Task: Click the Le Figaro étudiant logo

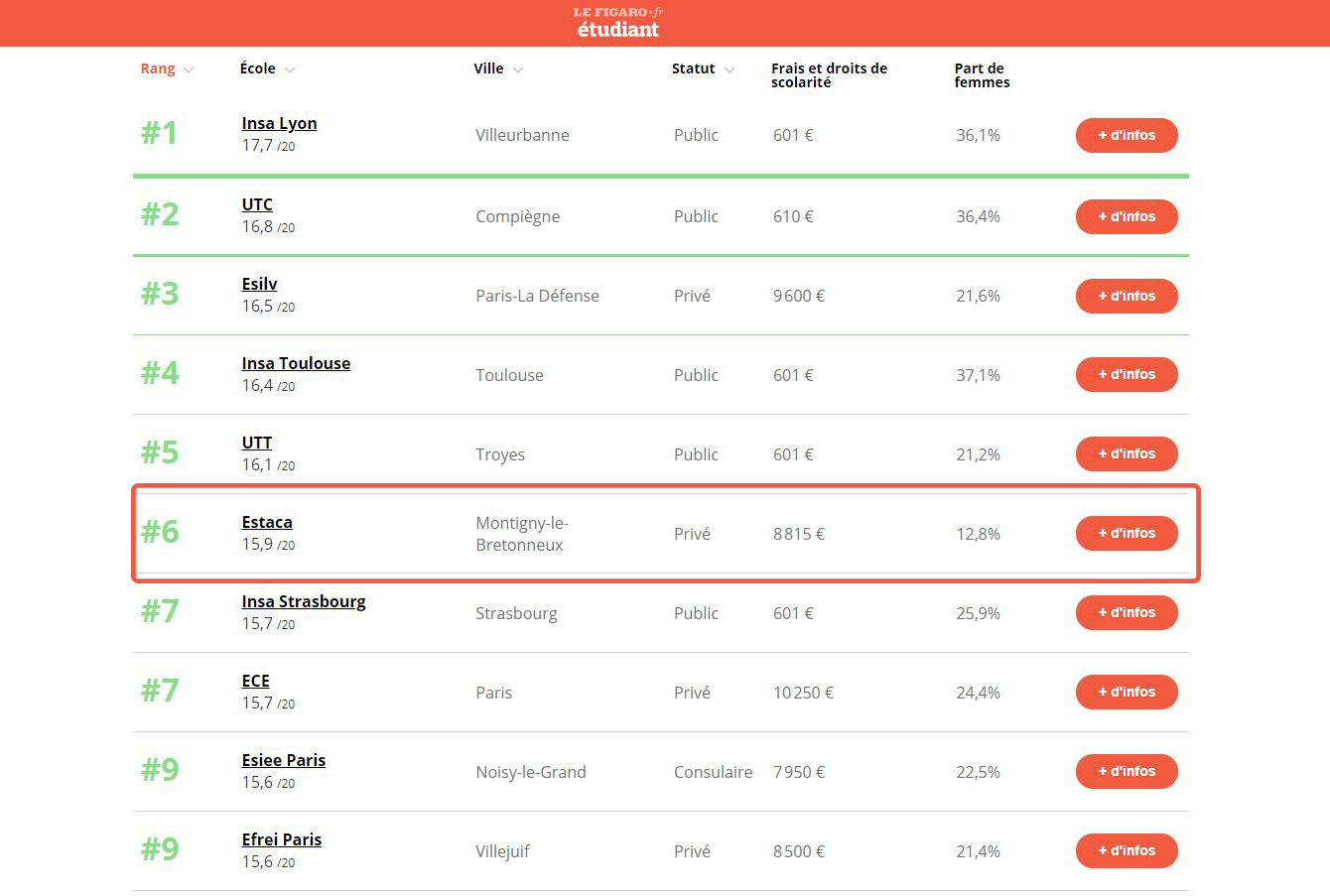Action: [x=617, y=23]
